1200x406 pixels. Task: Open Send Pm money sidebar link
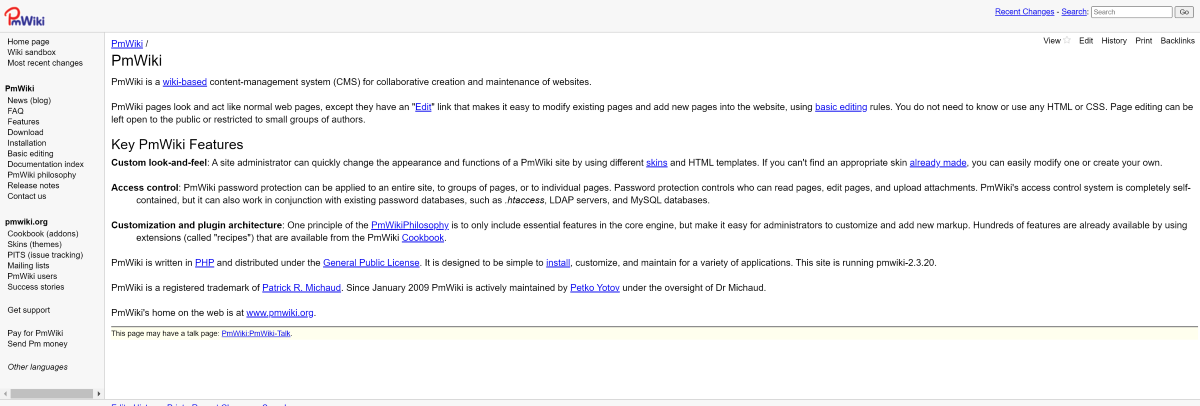[x=37, y=344]
